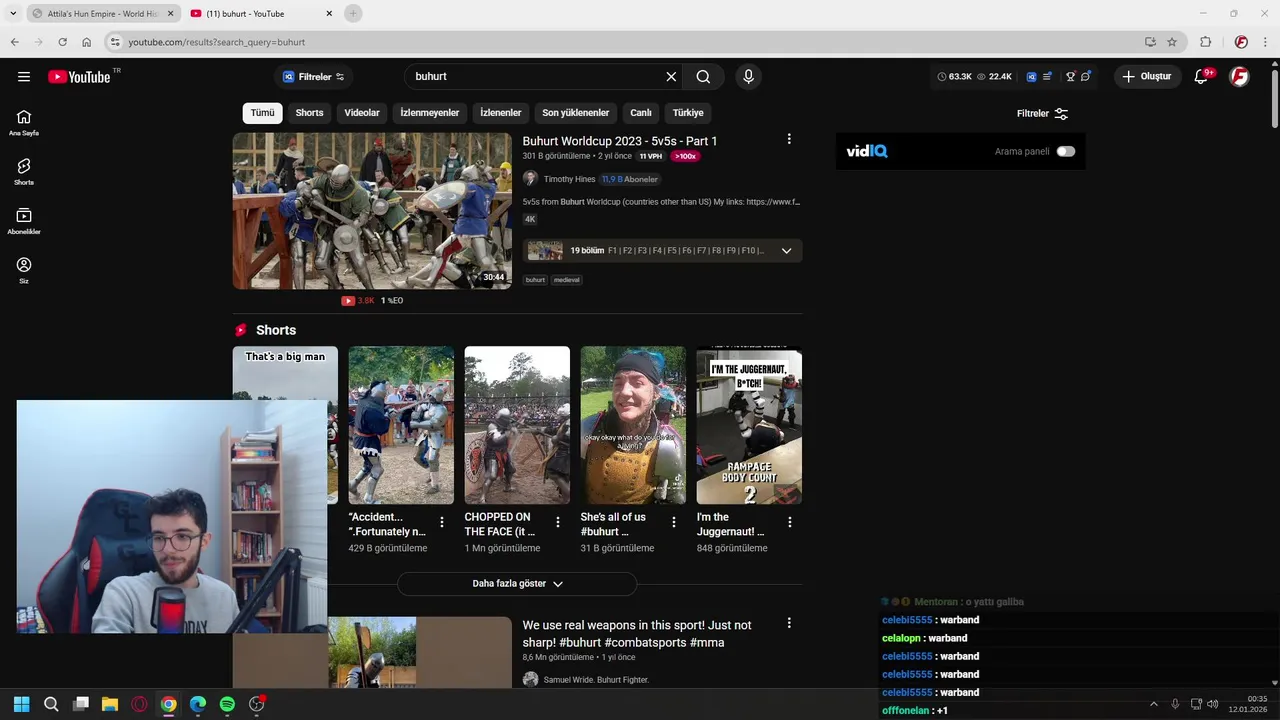Viewport: 1280px width, 720px height.
Task: Open options for We use real weapons video
Action: pyautogui.click(x=789, y=624)
